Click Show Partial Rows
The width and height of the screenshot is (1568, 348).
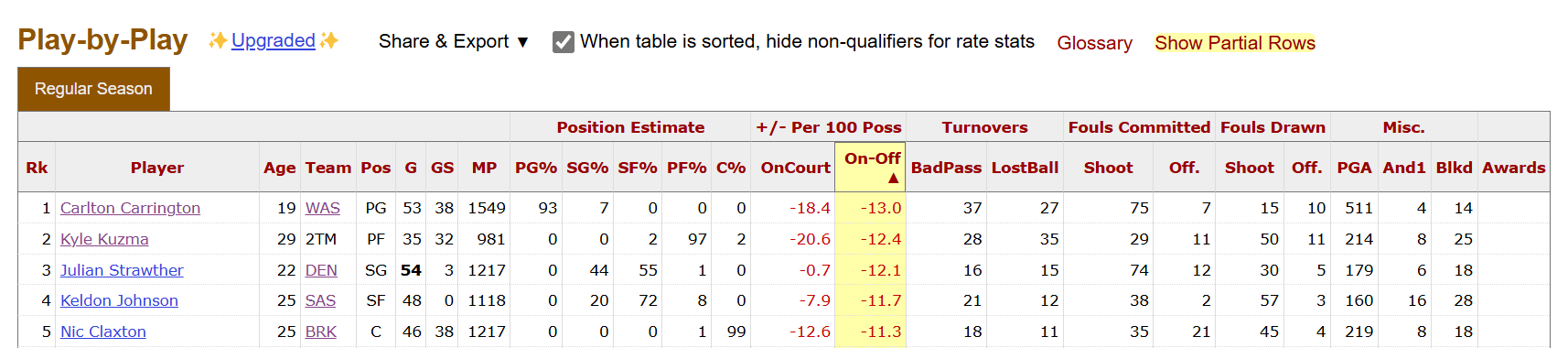click(x=1235, y=43)
